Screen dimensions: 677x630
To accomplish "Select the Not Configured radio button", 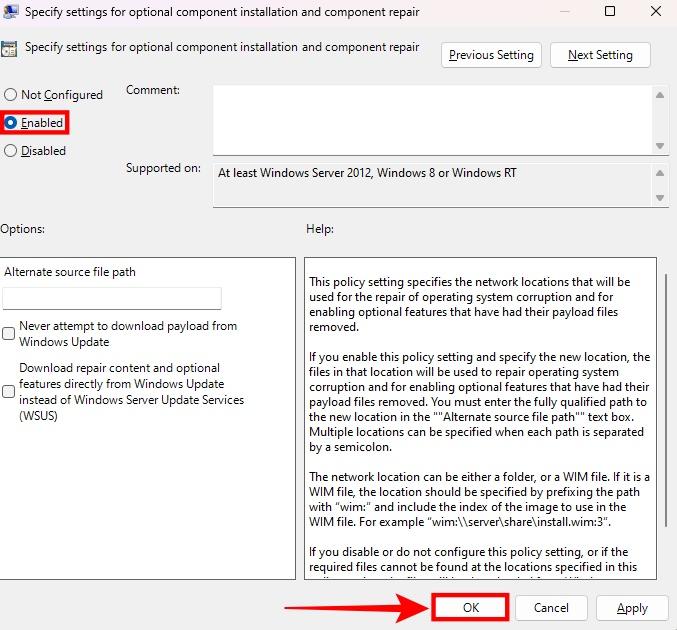I will tap(10, 95).
